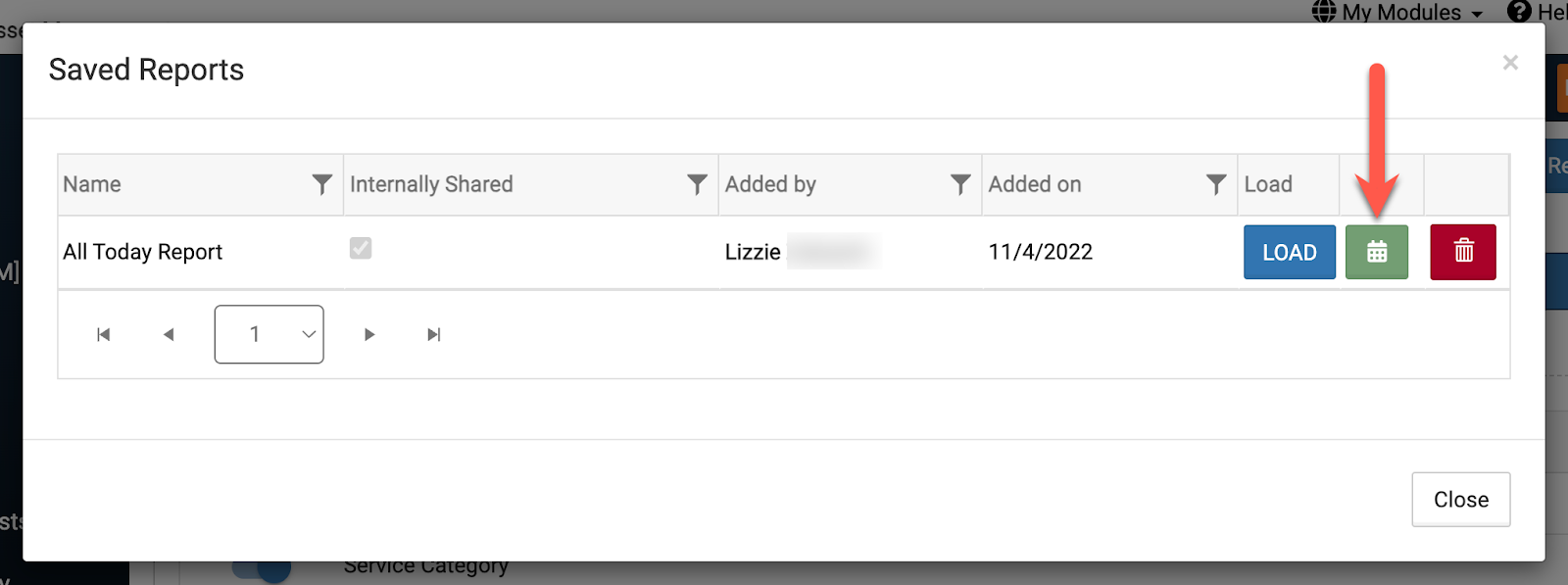Select the All Today Report row name
Screen dimensions: 1568x585
143,253
